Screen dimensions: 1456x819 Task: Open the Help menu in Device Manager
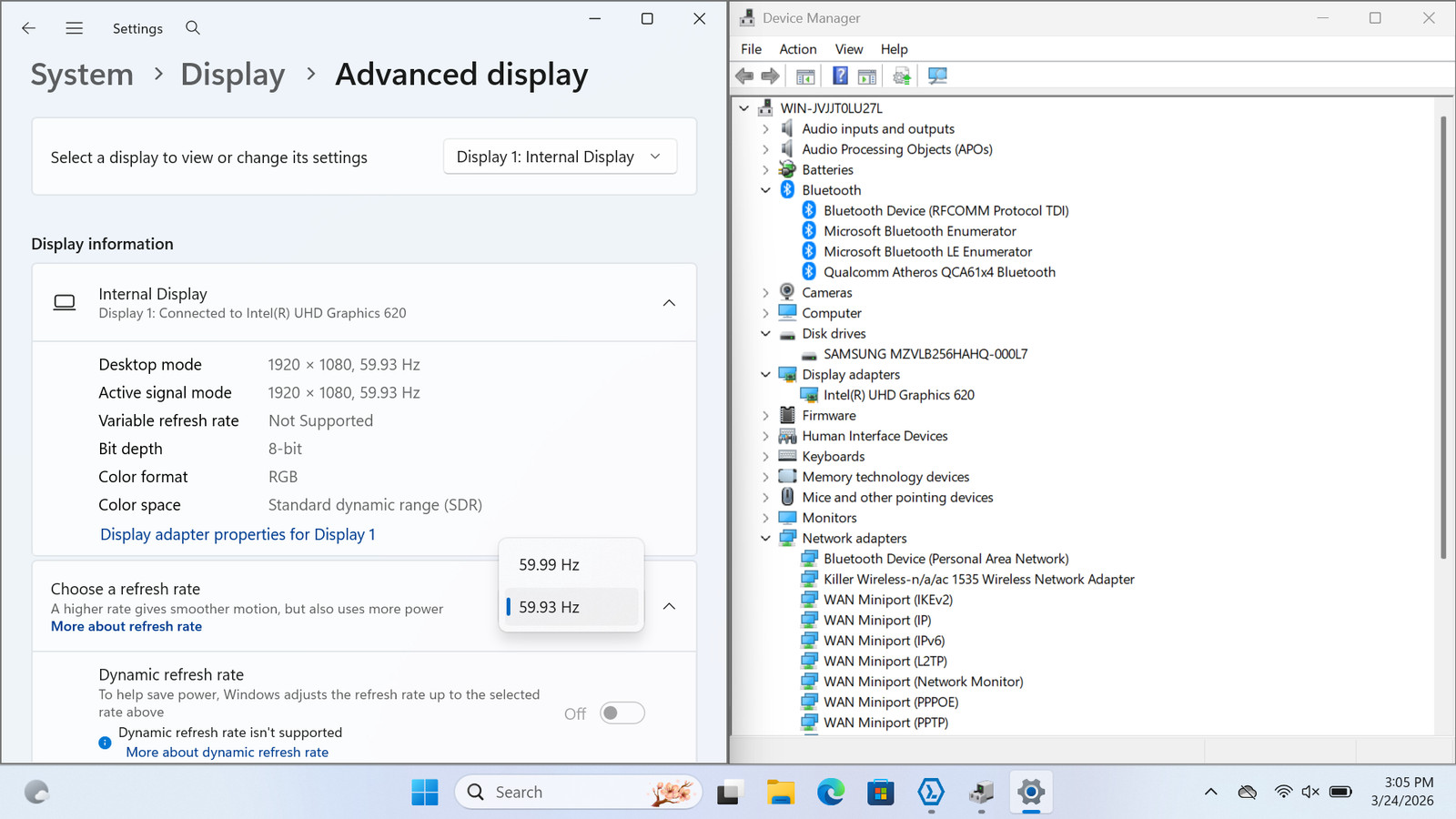(x=895, y=49)
